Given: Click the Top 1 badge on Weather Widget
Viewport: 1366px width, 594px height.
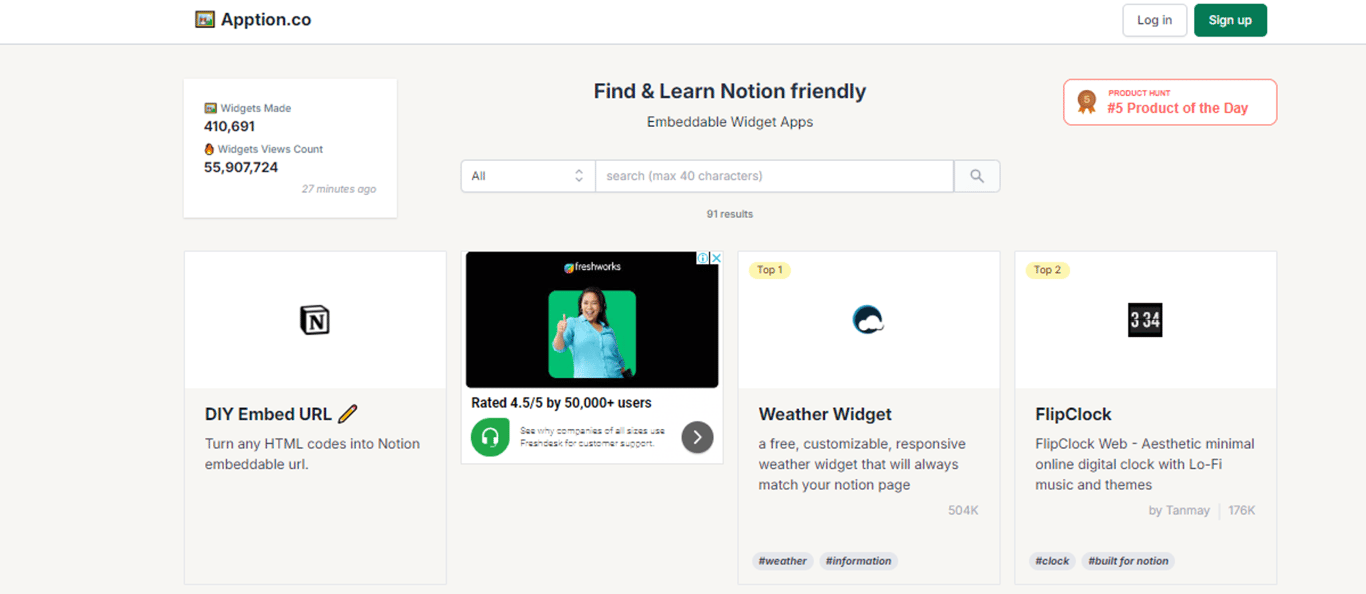Looking at the screenshot, I should [769, 269].
